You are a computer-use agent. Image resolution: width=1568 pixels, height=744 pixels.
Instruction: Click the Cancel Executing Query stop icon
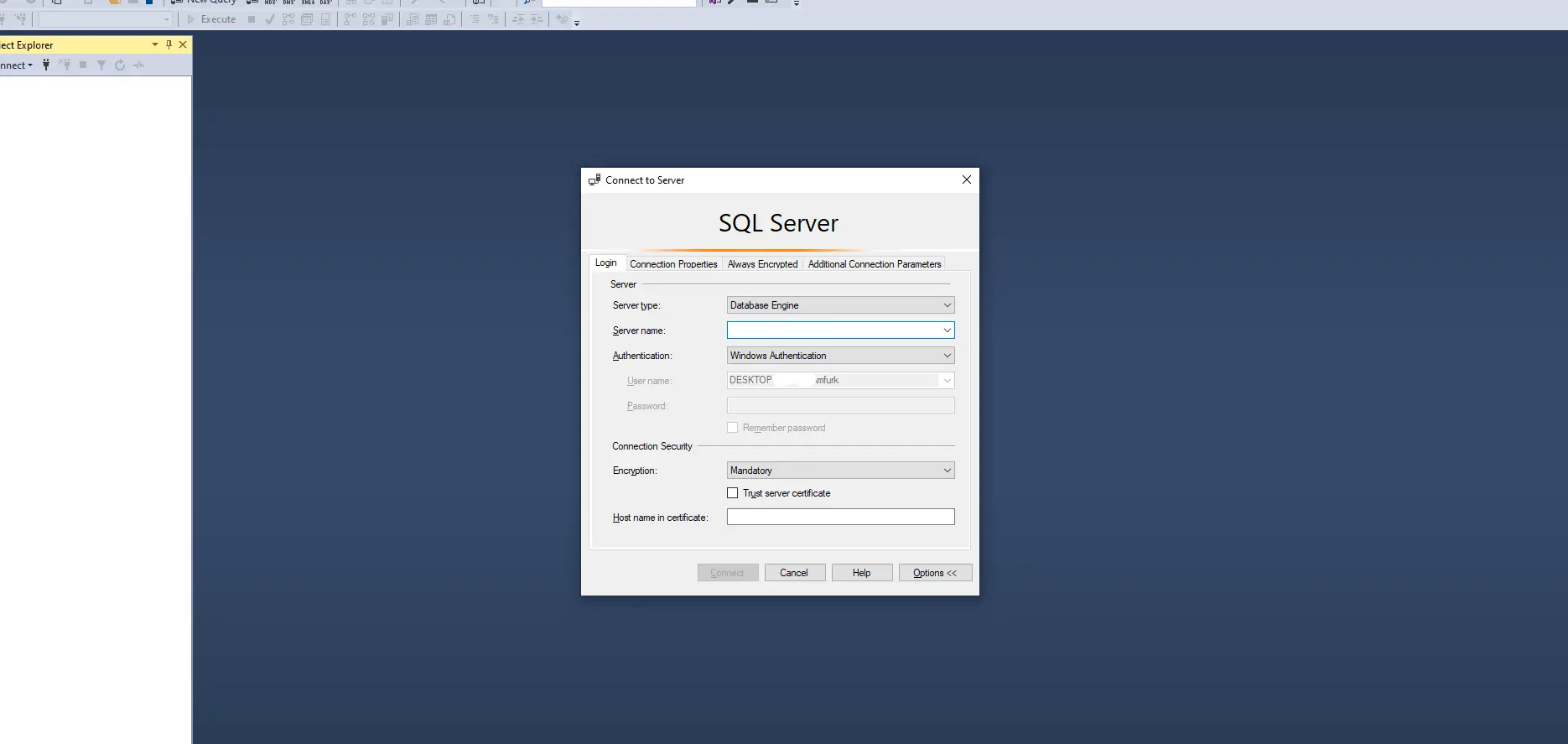pyautogui.click(x=252, y=19)
